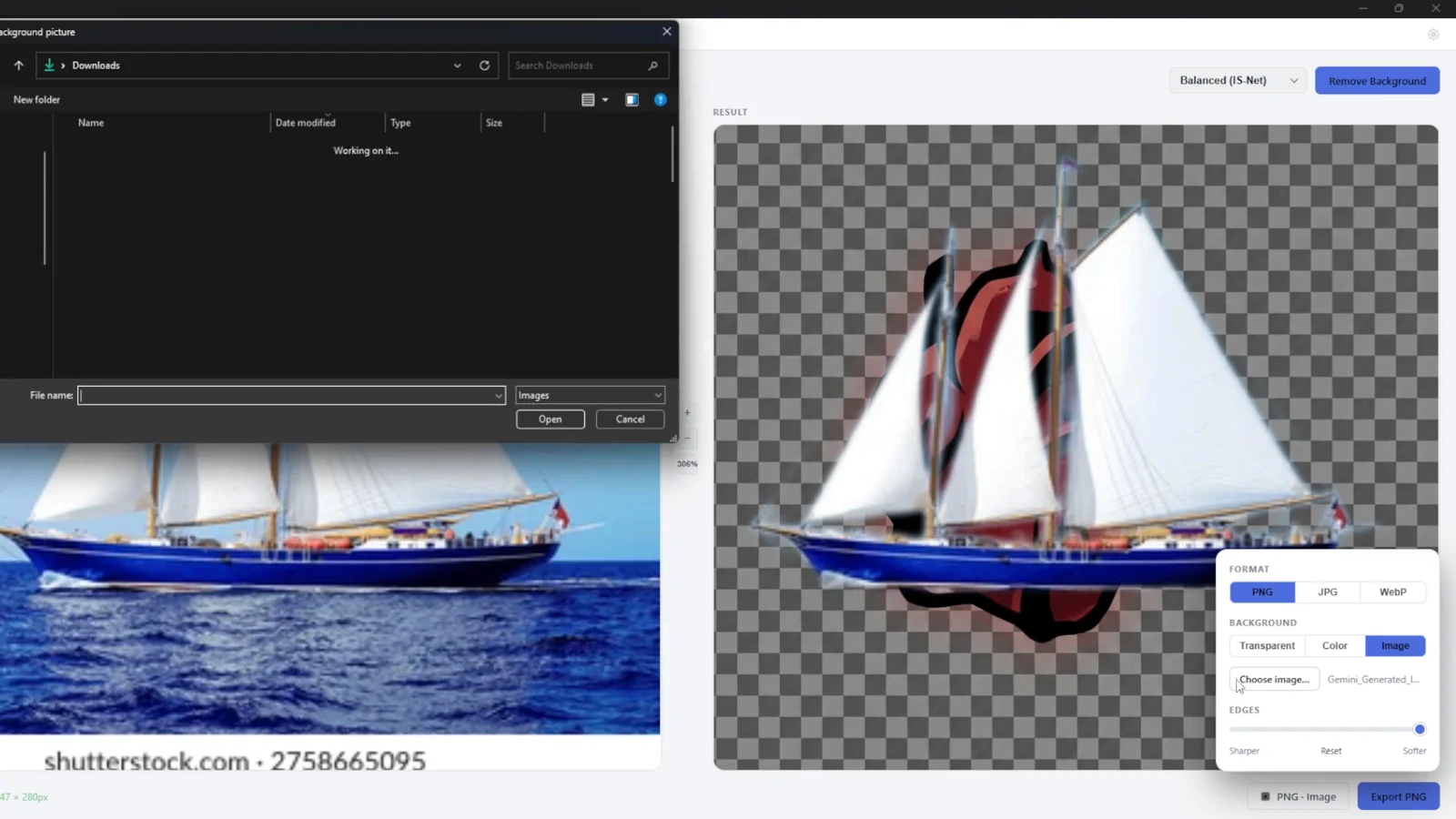Click Open in the file dialog
The image size is (1456, 819).
pyautogui.click(x=550, y=420)
